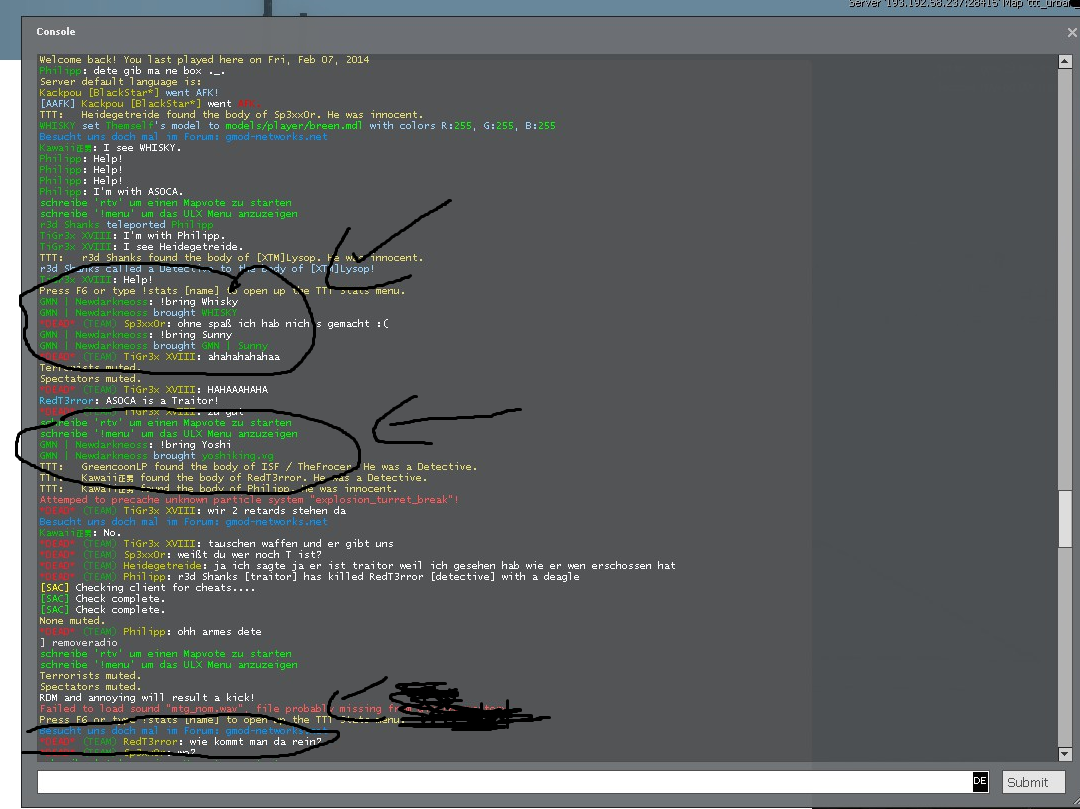
Task: Click 'Philipp: dete gib ma ne box' line
Action: pos(132,71)
